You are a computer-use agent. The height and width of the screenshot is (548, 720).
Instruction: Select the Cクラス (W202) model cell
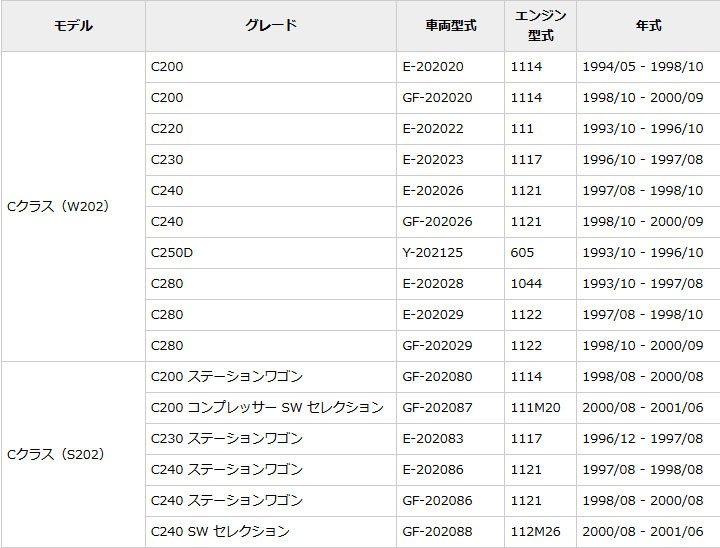point(73,206)
